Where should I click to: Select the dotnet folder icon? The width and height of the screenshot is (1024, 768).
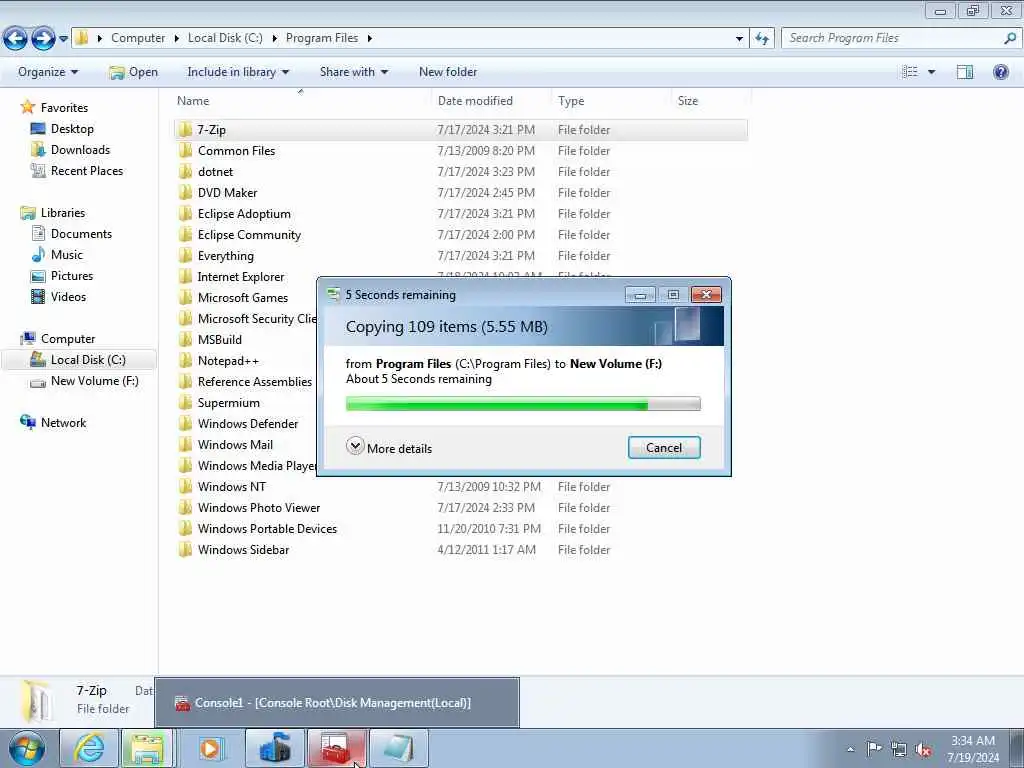pos(185,171)
